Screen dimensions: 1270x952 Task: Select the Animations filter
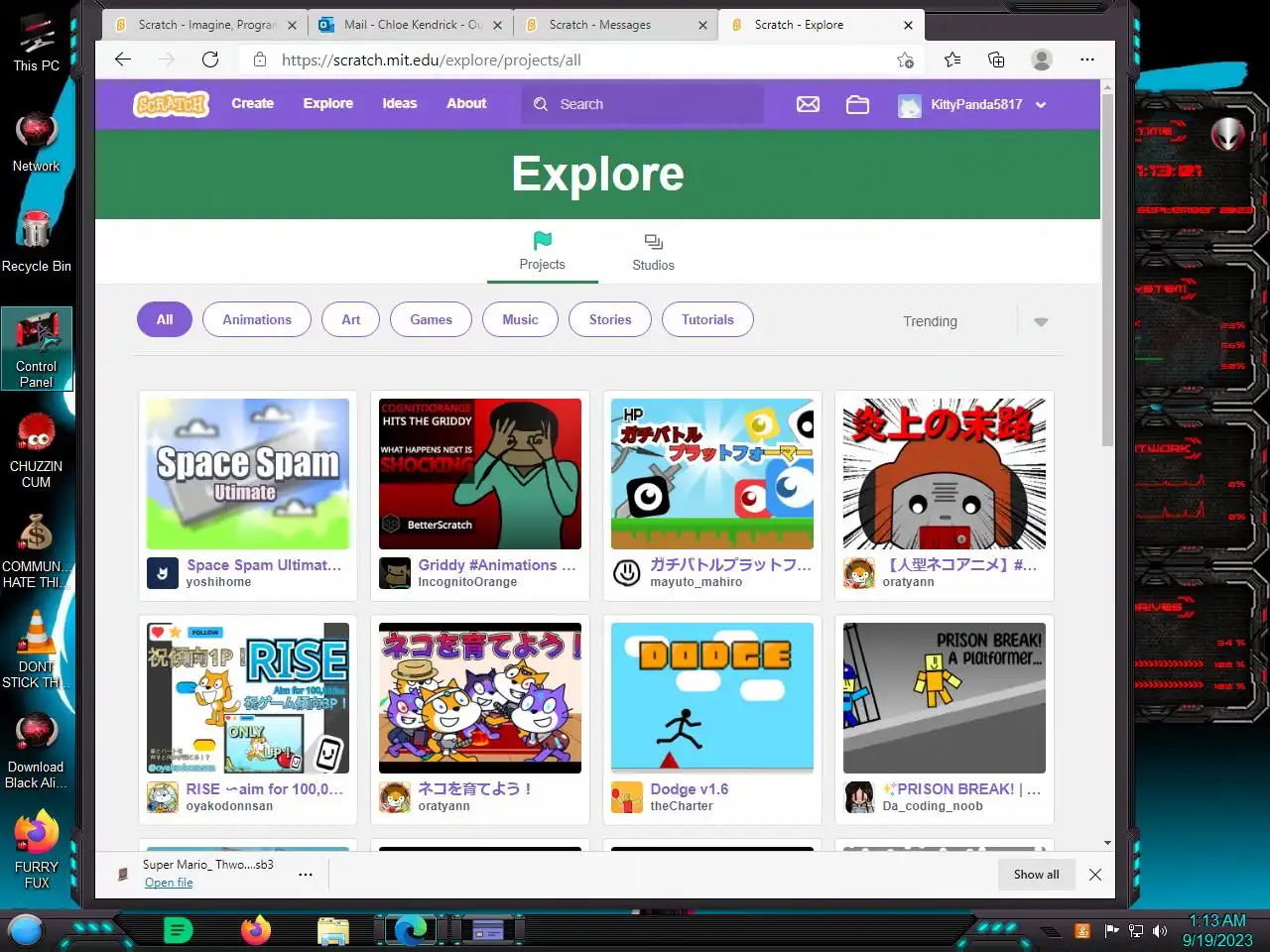click(257, 319)
